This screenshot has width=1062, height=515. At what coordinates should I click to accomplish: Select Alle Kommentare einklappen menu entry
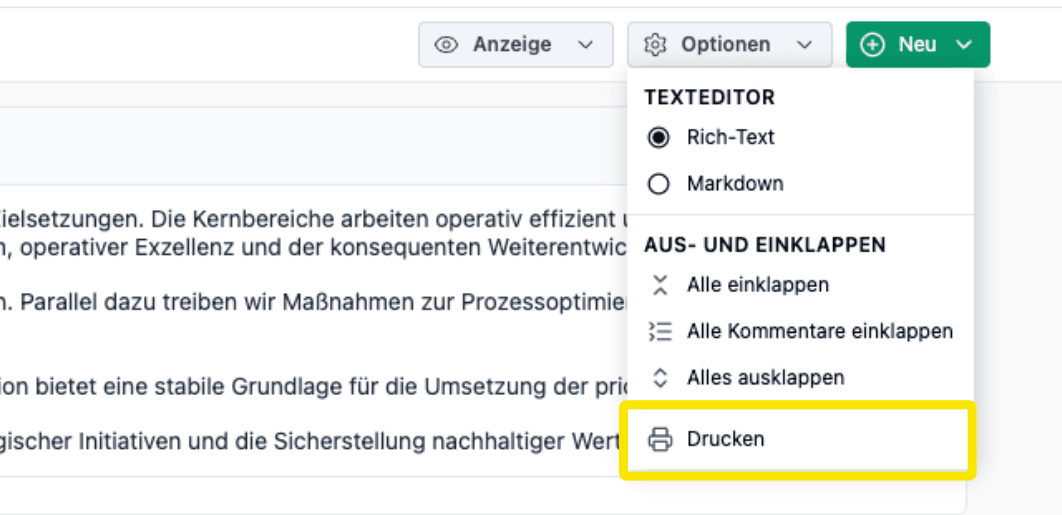(819, 331)
